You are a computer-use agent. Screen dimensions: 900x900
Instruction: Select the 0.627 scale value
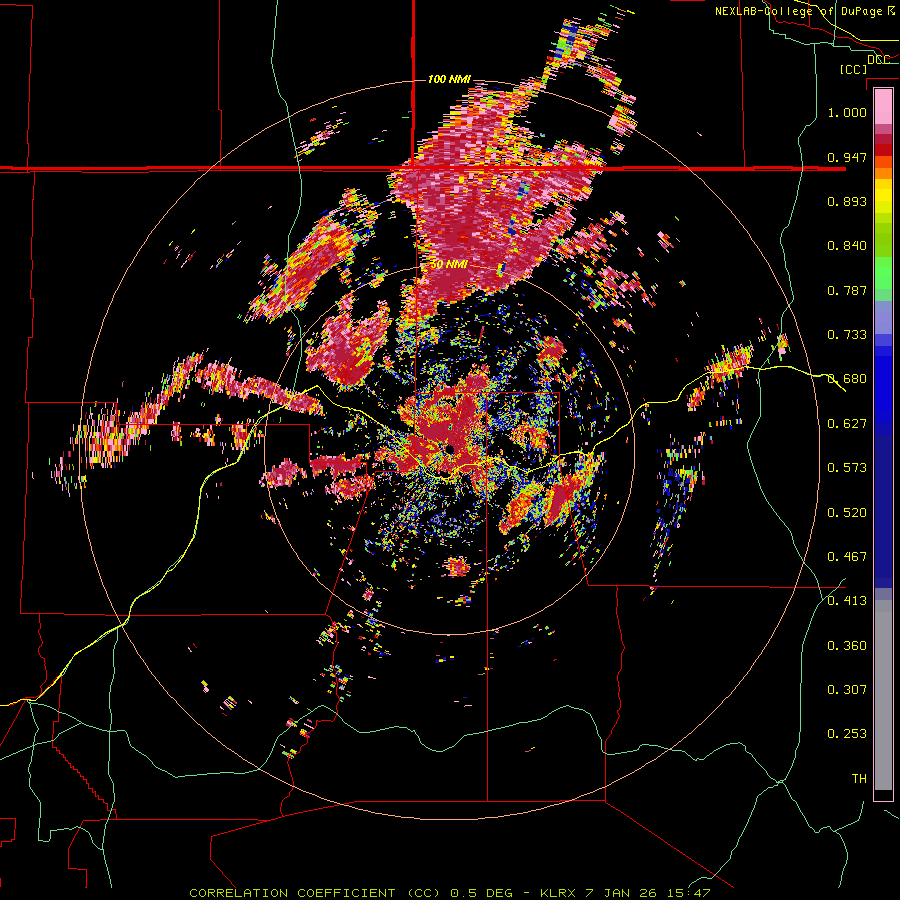[847, 424]
